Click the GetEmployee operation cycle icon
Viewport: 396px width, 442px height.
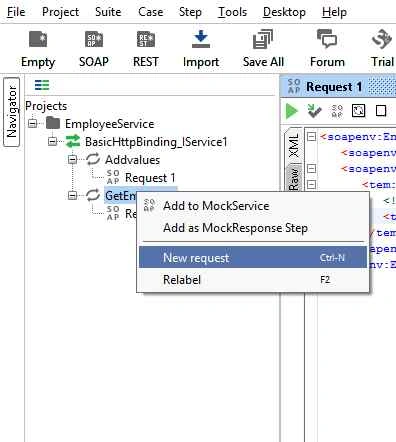click(x=93, y=195)
